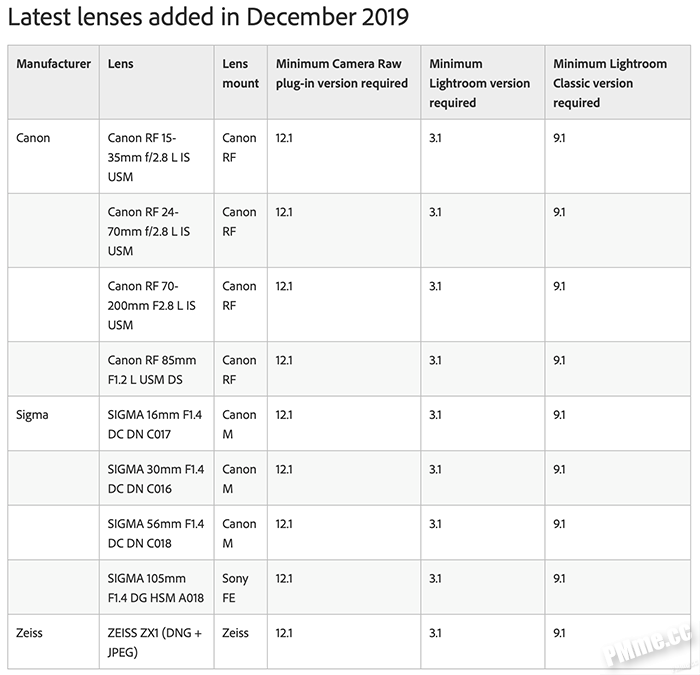Select the Canon manufacturer cell

point(33,138)
